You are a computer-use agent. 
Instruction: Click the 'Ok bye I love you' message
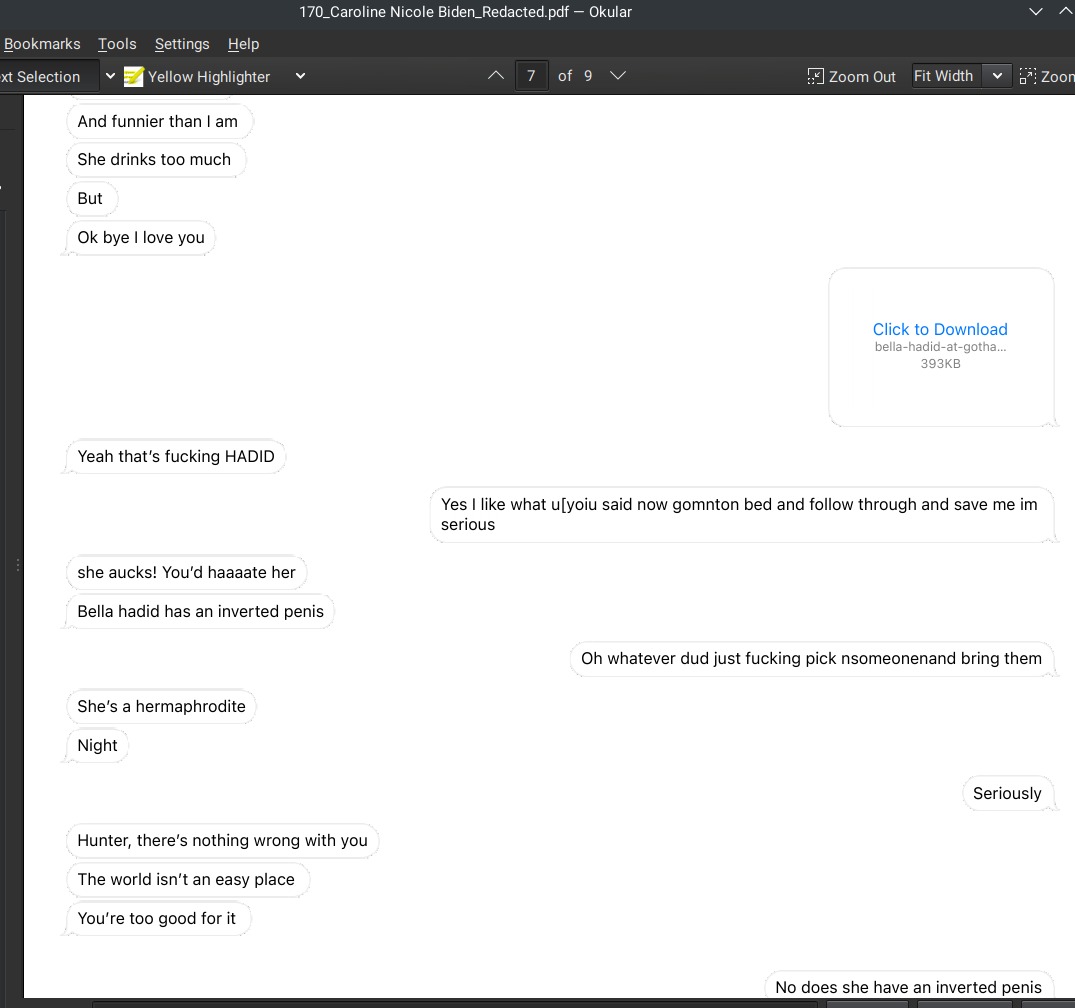click(x=141, y=238)
